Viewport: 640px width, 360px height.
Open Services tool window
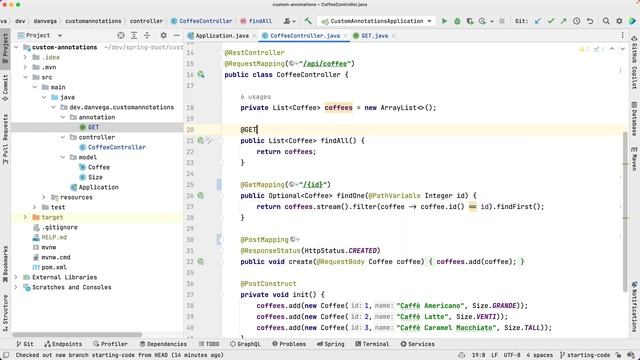417,344
